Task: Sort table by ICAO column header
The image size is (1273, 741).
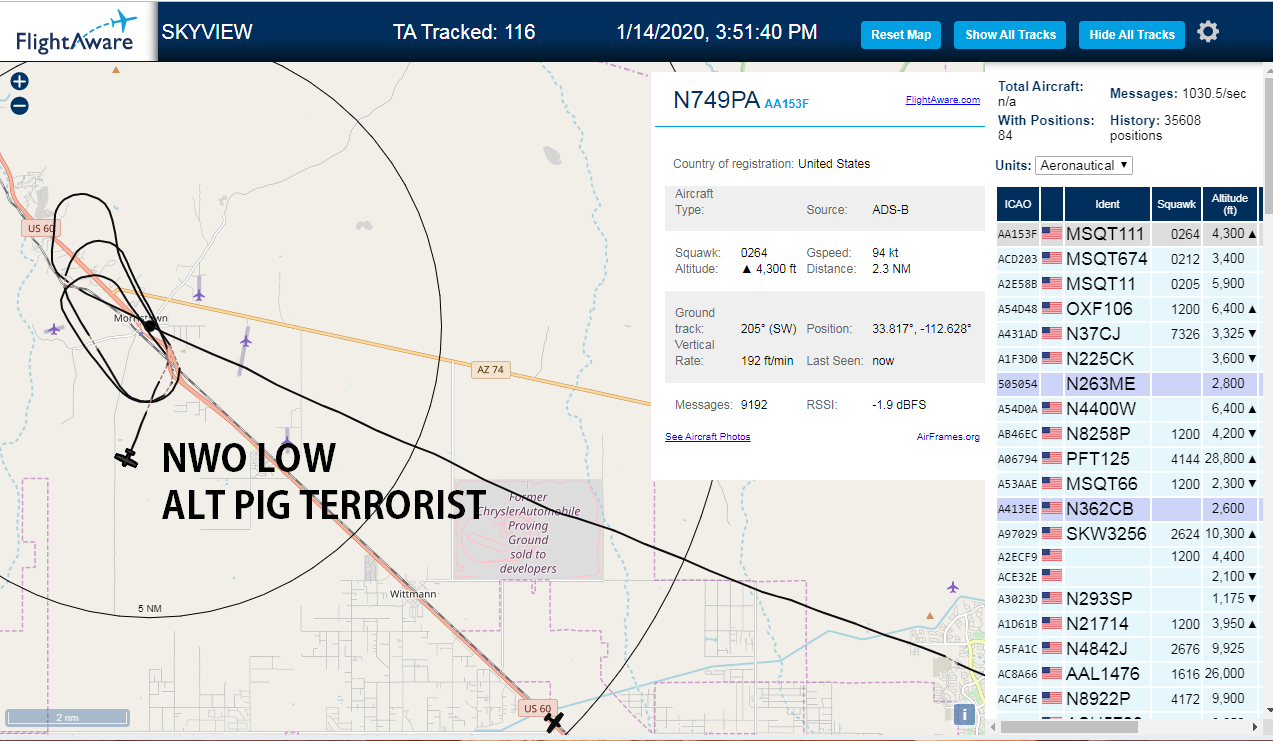Action: click(x=1018, y=204)
